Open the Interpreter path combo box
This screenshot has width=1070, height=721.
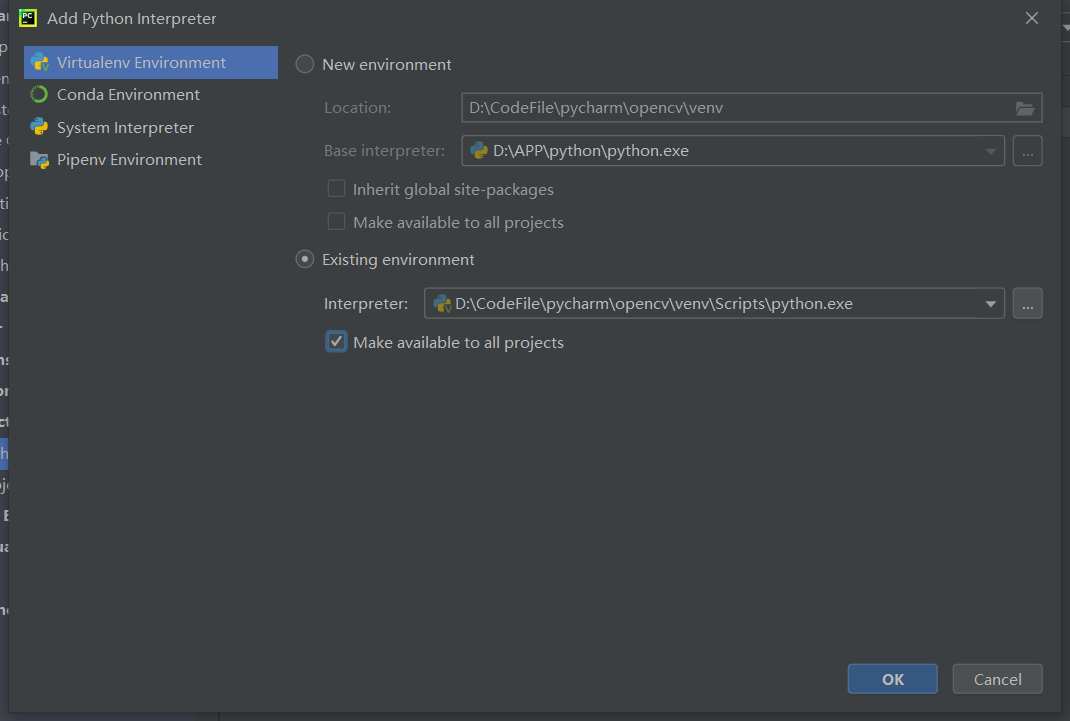(x=714, y=304)
